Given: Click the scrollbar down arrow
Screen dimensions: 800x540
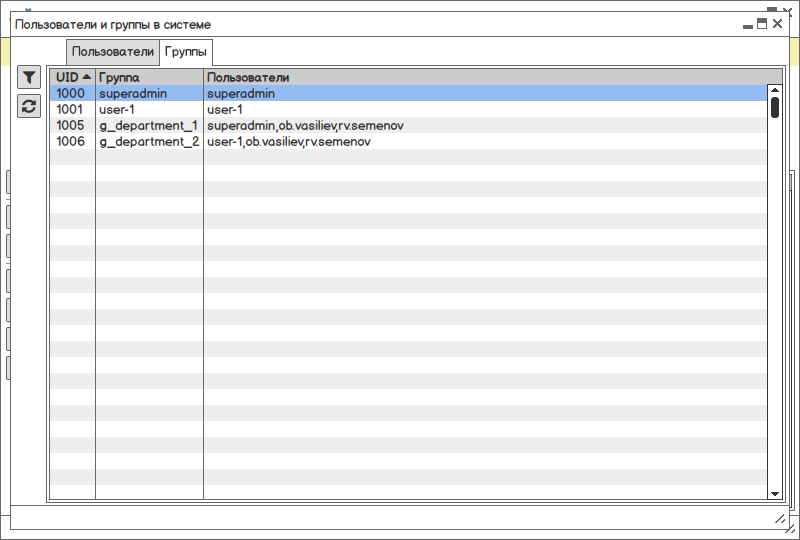Looking at the screenshot, I should point(775,494).
